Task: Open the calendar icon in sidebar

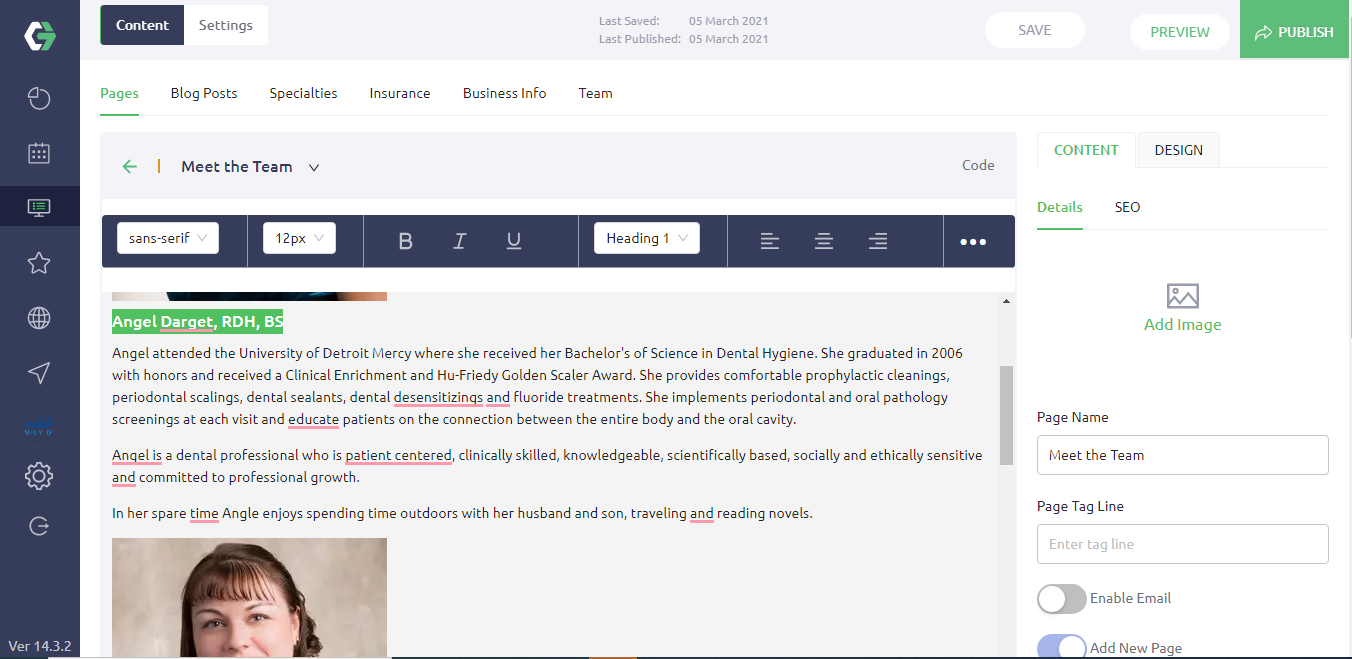Action: click(x=39, y=153)
